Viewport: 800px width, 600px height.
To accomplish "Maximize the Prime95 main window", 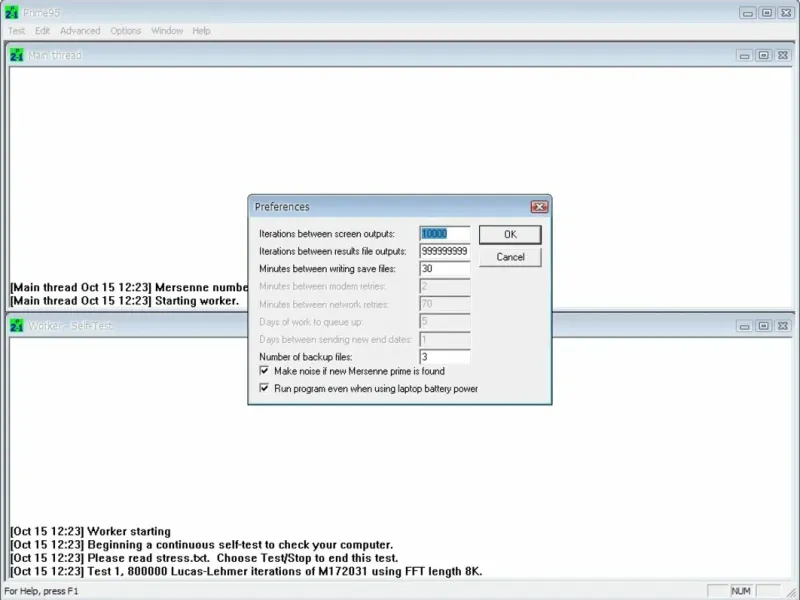I will point(767,13).
